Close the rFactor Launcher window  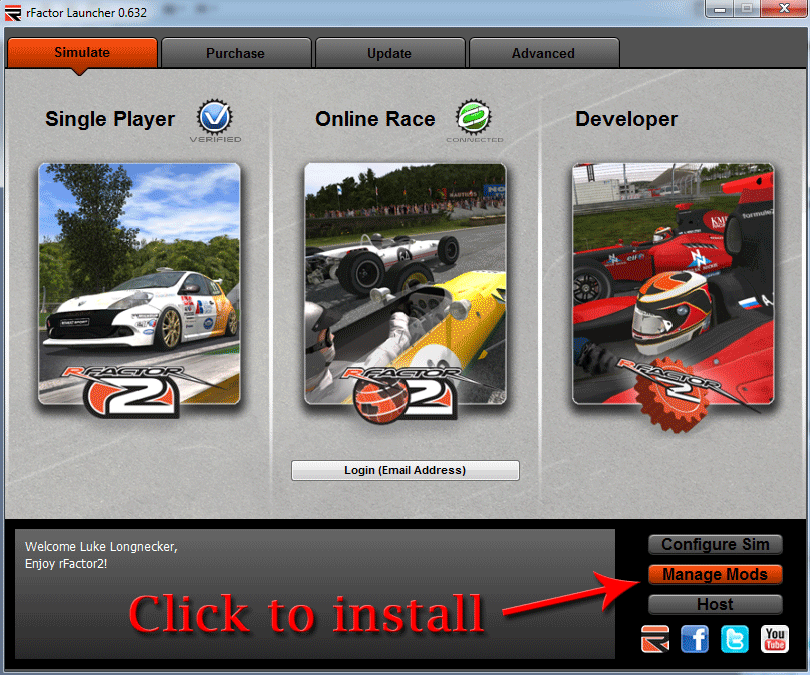[784, 9]
